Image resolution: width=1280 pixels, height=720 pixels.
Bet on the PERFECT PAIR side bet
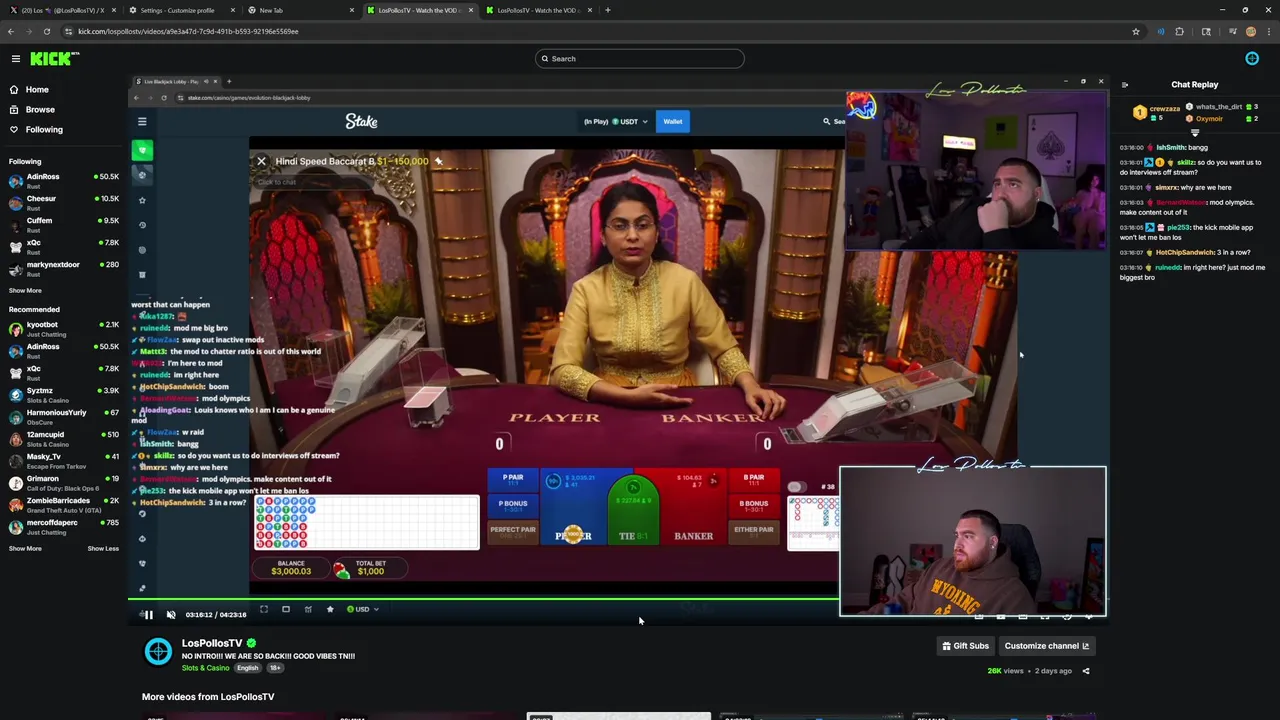513,532
